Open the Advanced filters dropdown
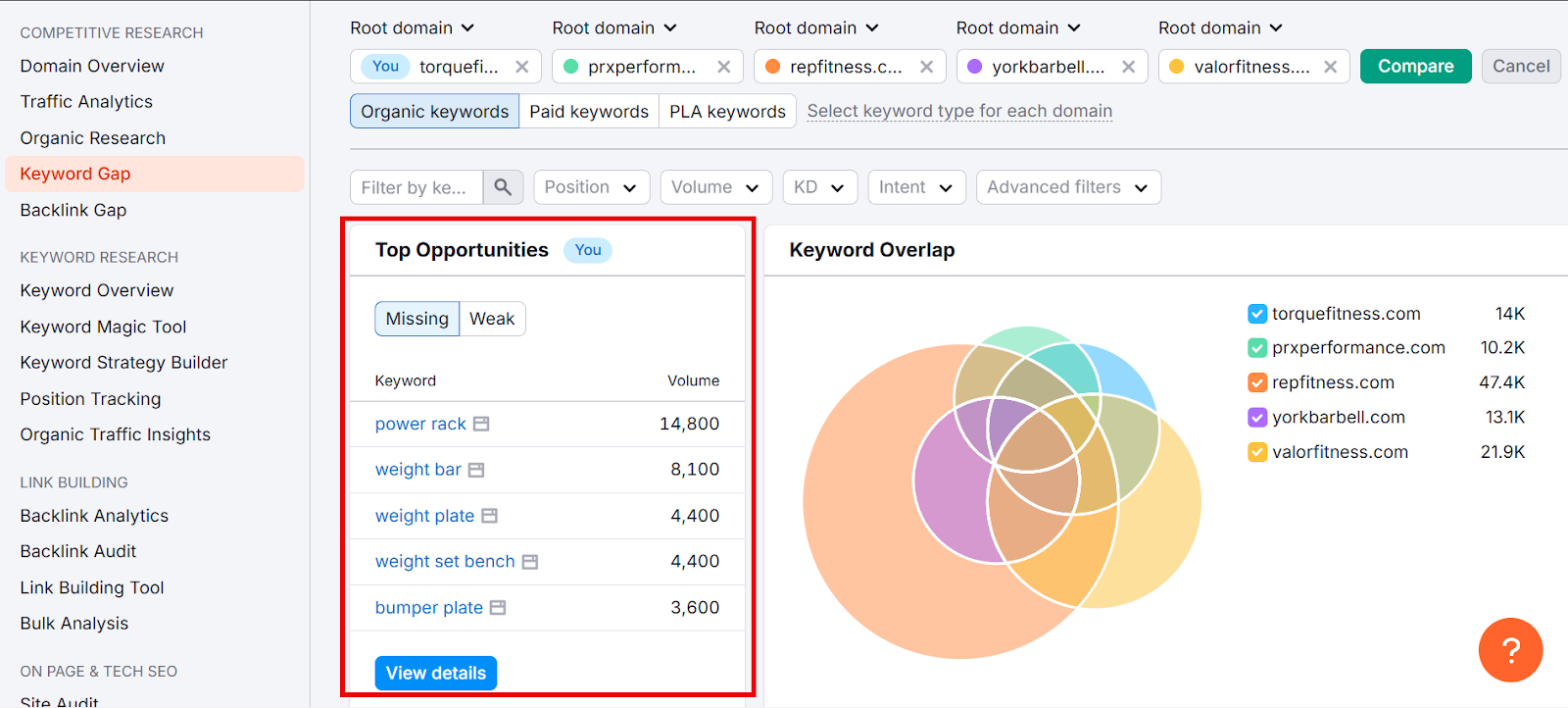The image size is (1568, 708). 1068,187
